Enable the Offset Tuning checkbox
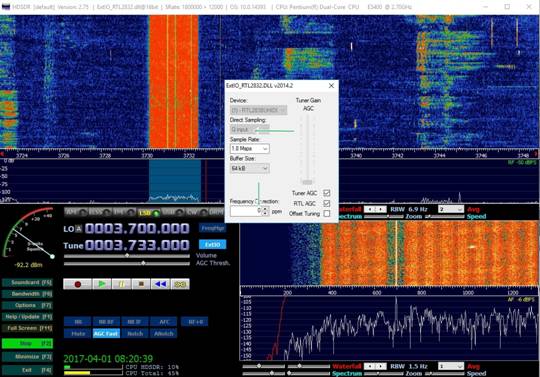 click(326, 214)
